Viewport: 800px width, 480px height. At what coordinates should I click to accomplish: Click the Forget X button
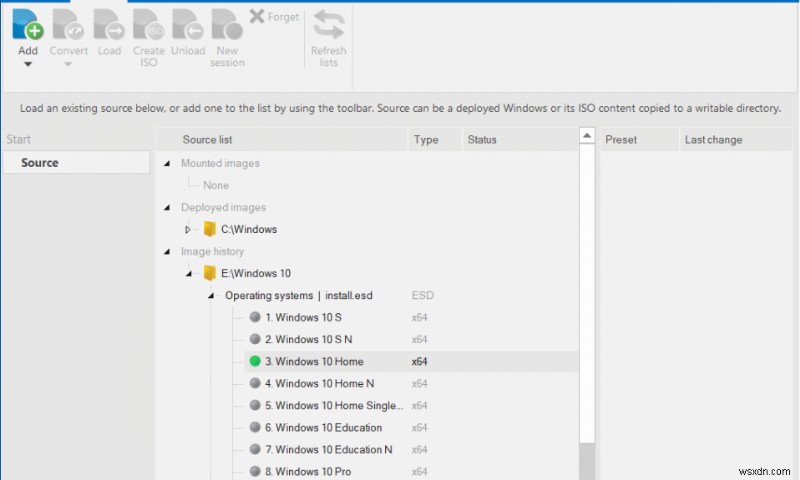pos(257,16)
